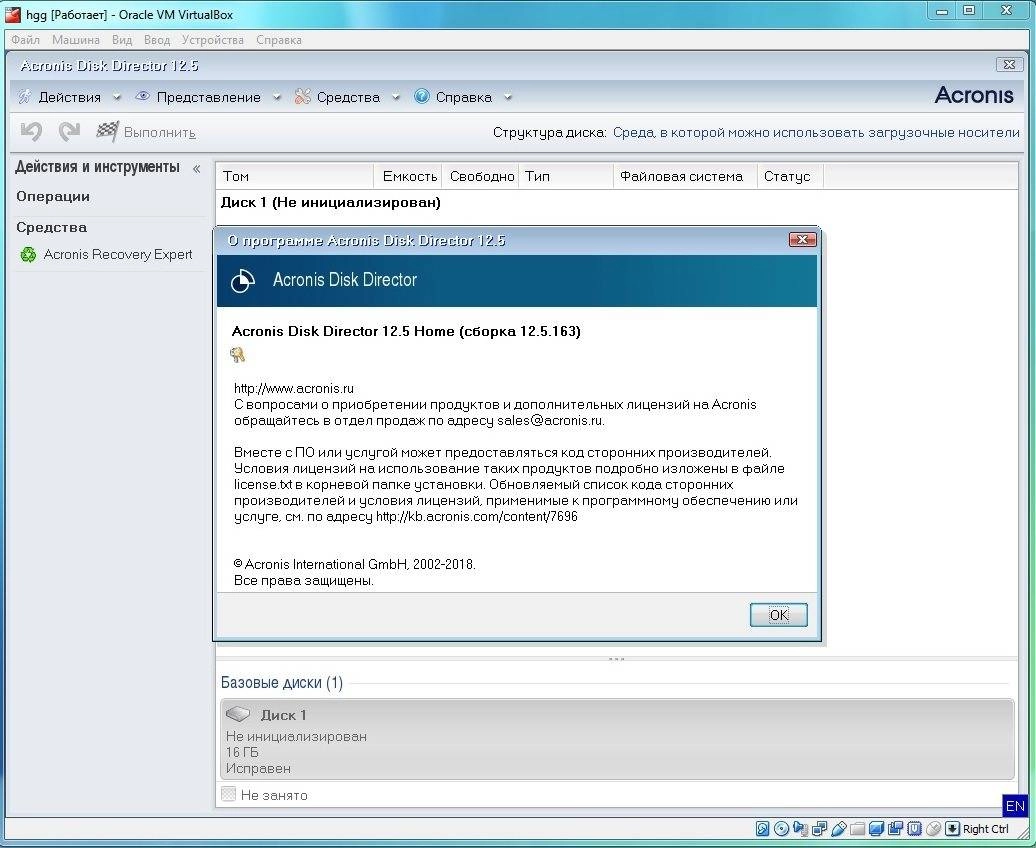Close the Acronis Disk Director 12.5 window
Screen dimensions: 1036x848
click(x=1009, y=64)
